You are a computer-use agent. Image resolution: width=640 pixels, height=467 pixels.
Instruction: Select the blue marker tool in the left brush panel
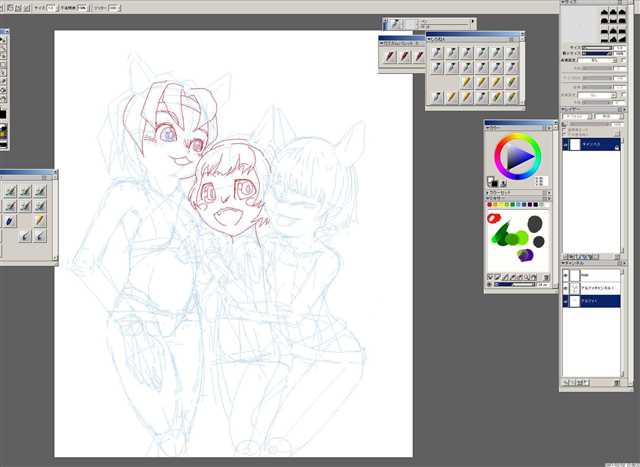(9, 220)
